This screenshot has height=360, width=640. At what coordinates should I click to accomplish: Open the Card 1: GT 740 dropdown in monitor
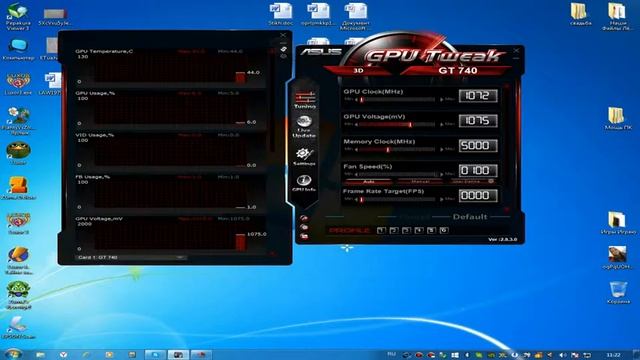tap(131, 258)
